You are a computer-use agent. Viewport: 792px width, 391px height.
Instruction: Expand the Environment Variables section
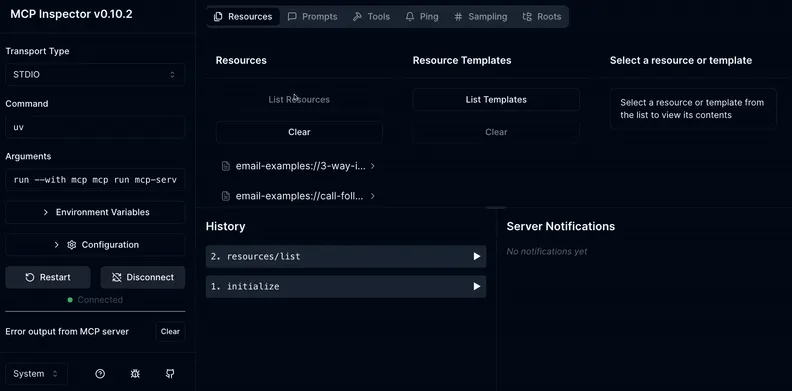click(x=95, y=212)
